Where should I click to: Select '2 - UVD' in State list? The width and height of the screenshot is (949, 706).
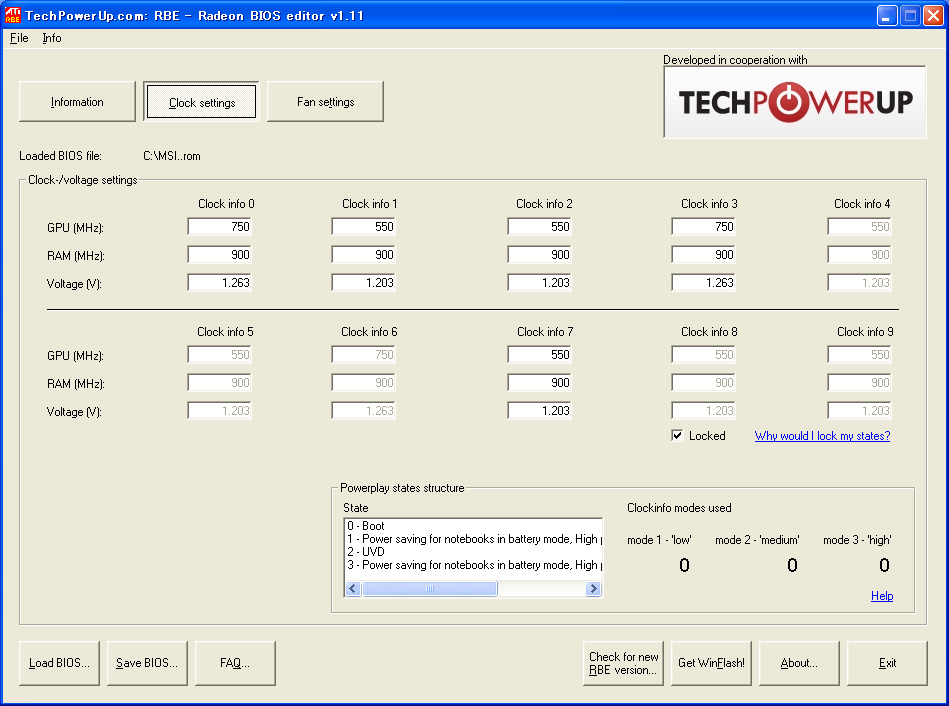point(366,552)
